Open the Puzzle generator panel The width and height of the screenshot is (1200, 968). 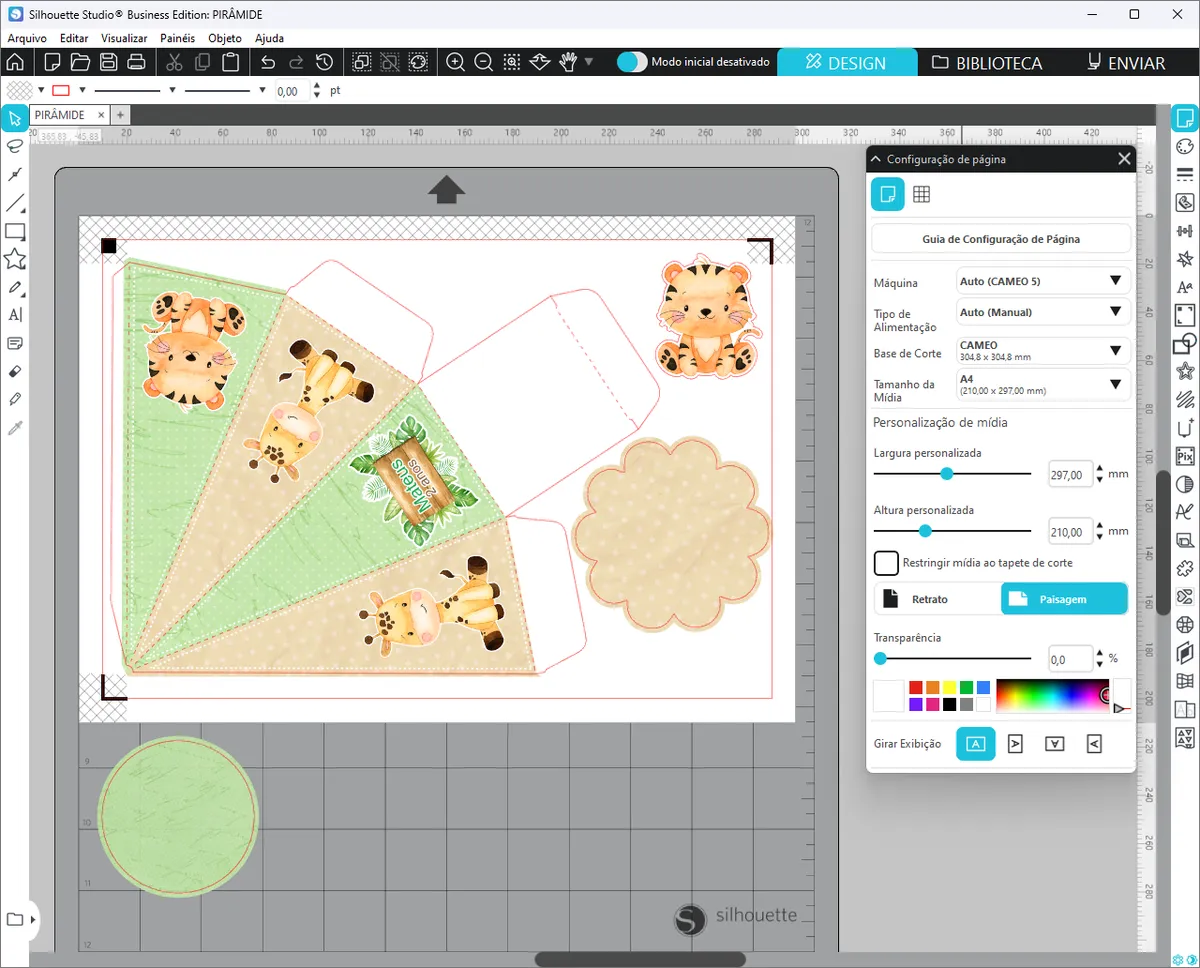click(x=1185, y=569)
